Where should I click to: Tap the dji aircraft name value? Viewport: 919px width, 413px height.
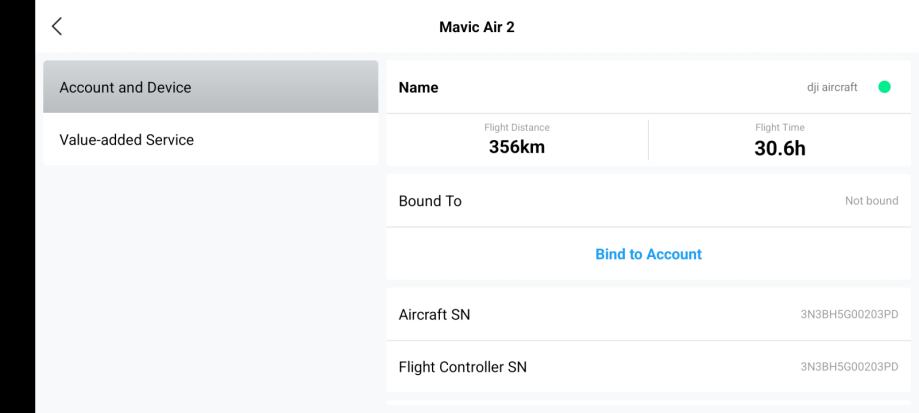(x=832, y=88)
